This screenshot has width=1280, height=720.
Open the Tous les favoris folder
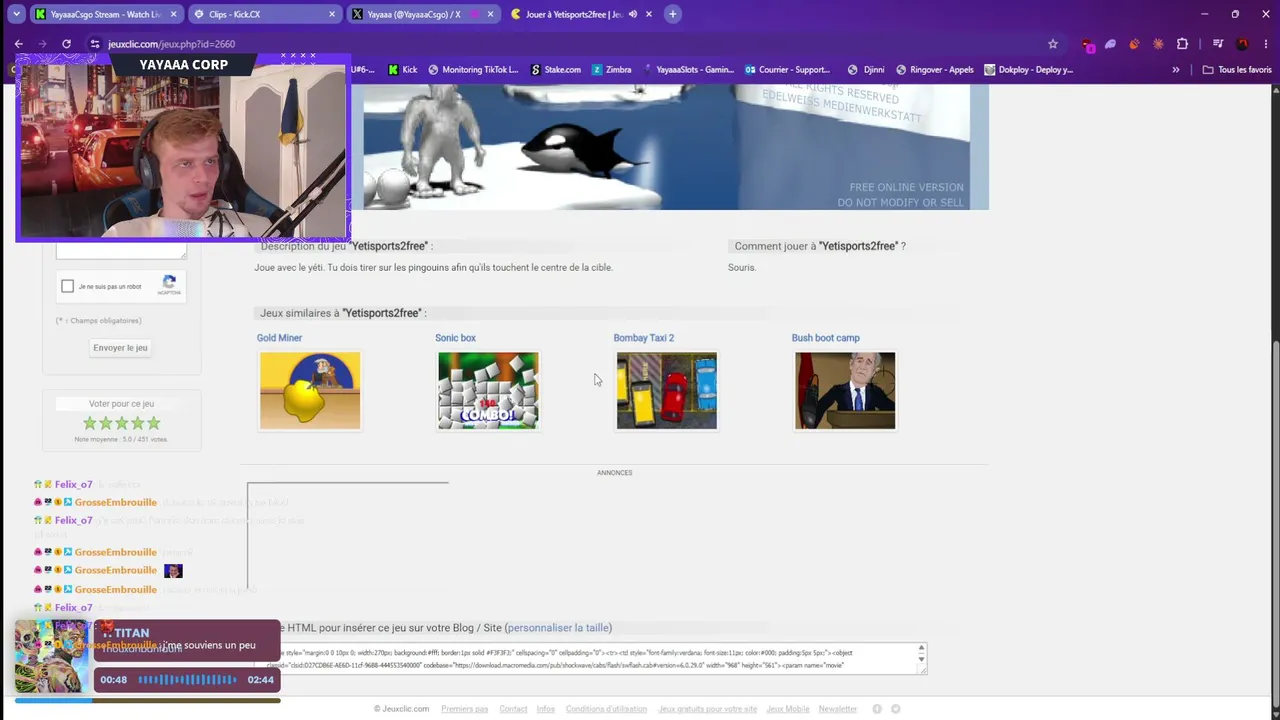pos(1237,70)
